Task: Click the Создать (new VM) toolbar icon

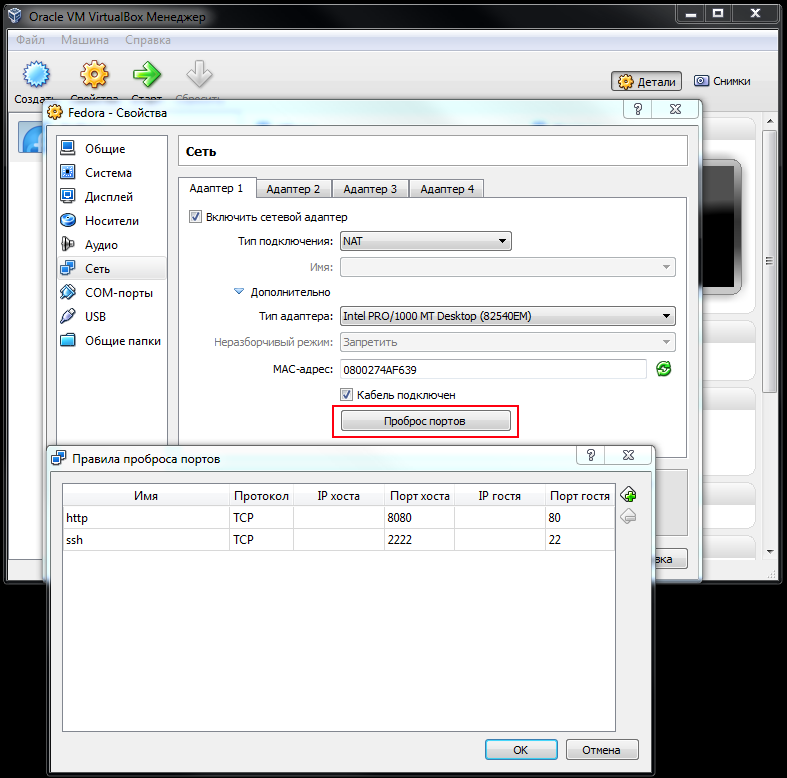Action: coord(36,74)
